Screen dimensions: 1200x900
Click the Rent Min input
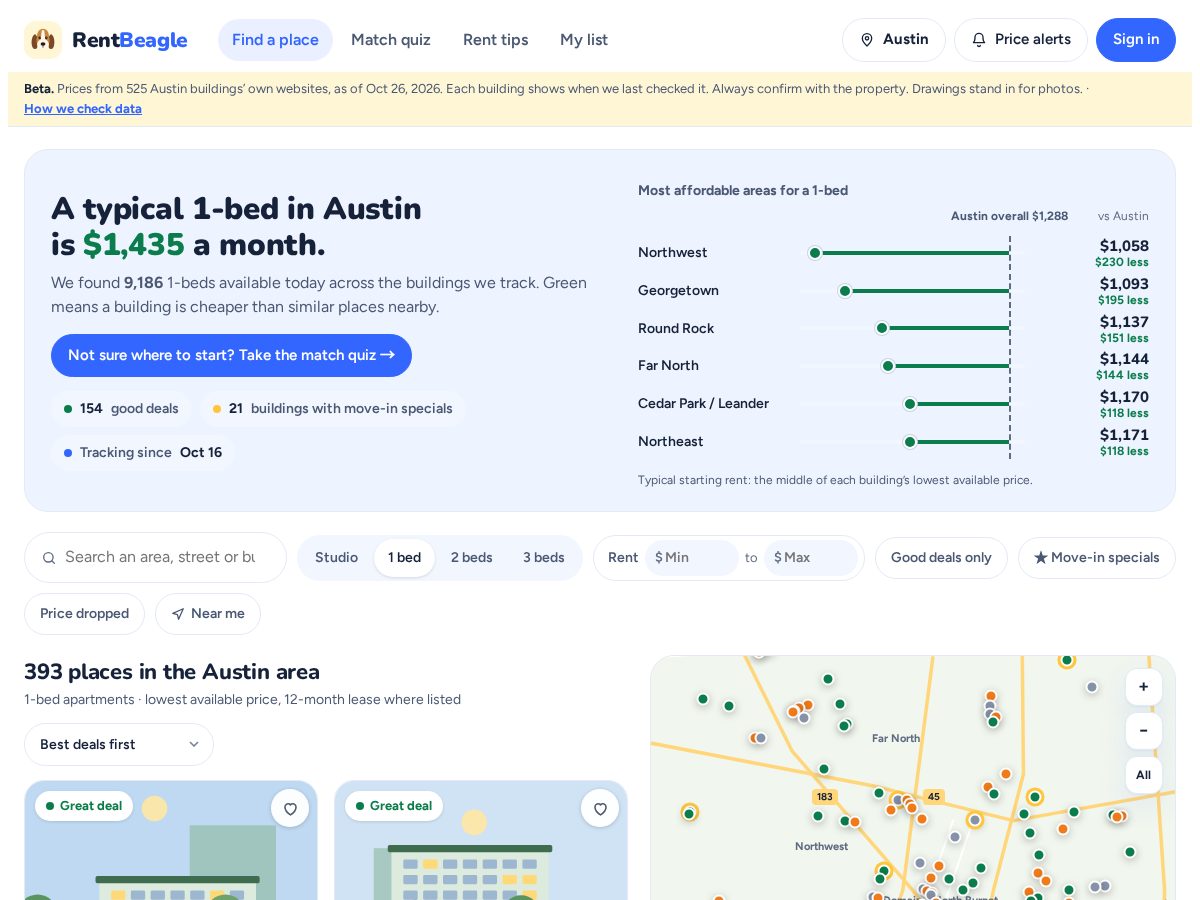[x=692, y=558]
